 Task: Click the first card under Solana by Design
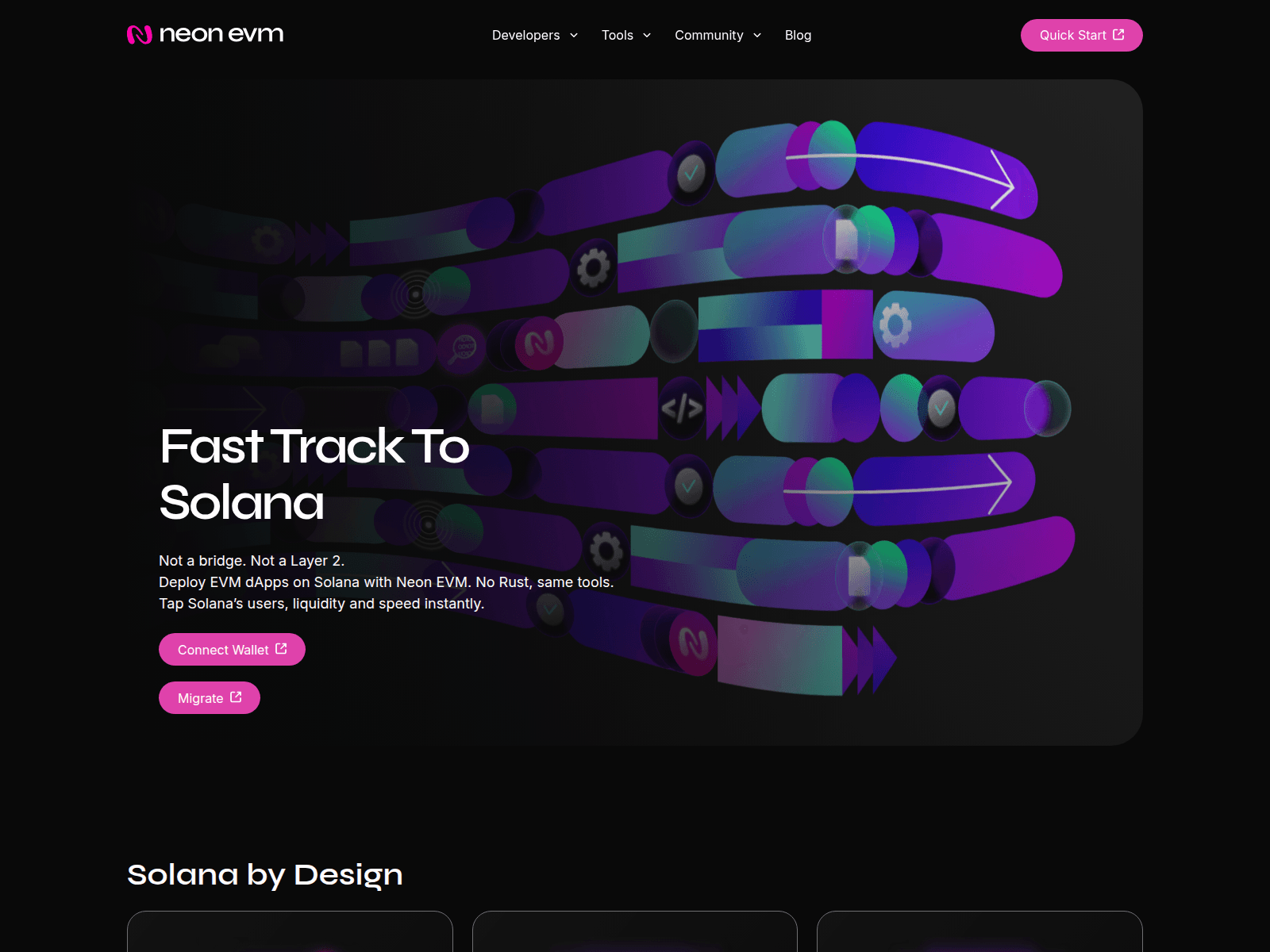point(291,936)
